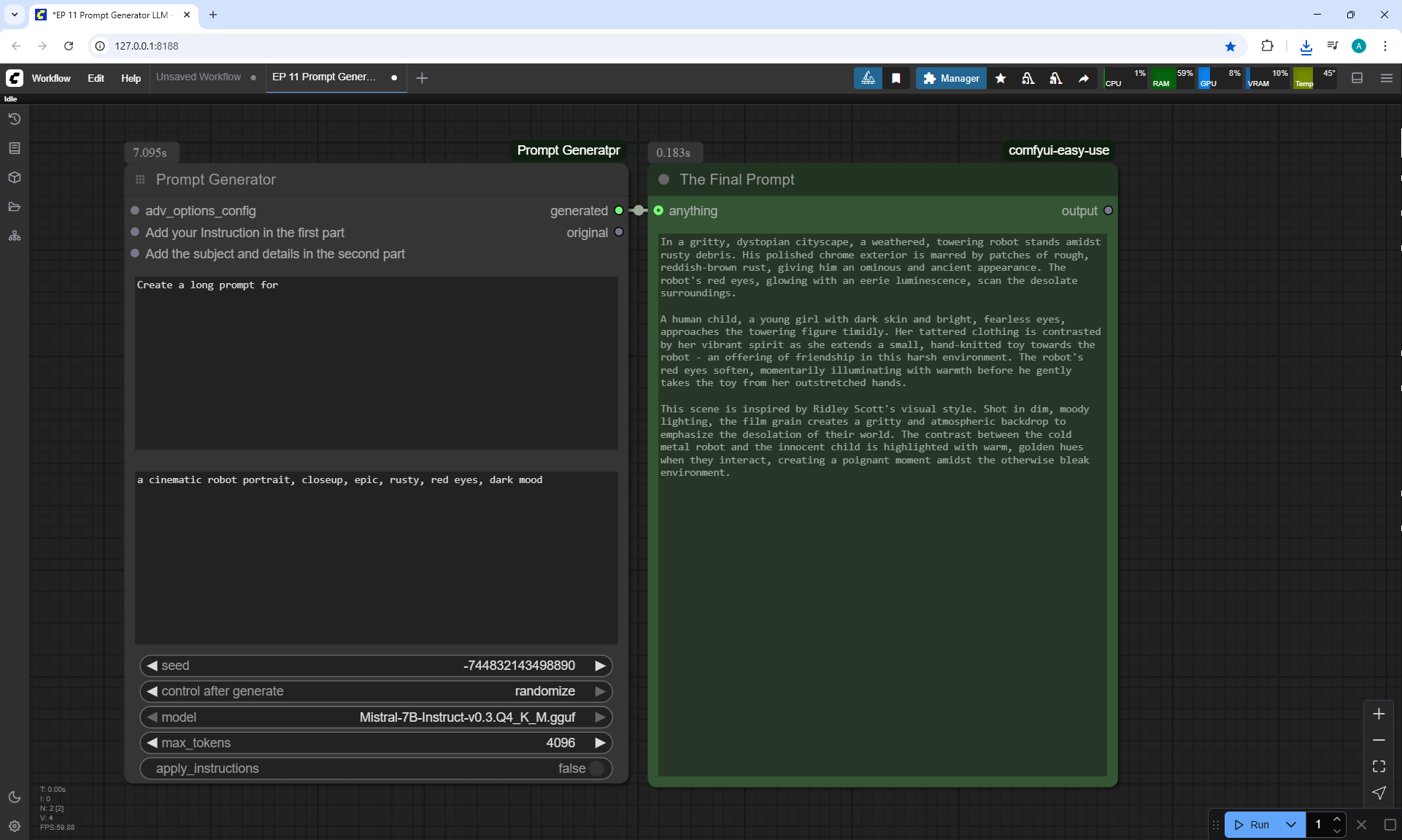
Task: Open the control after generate dropdown
Action: (376, 691)
